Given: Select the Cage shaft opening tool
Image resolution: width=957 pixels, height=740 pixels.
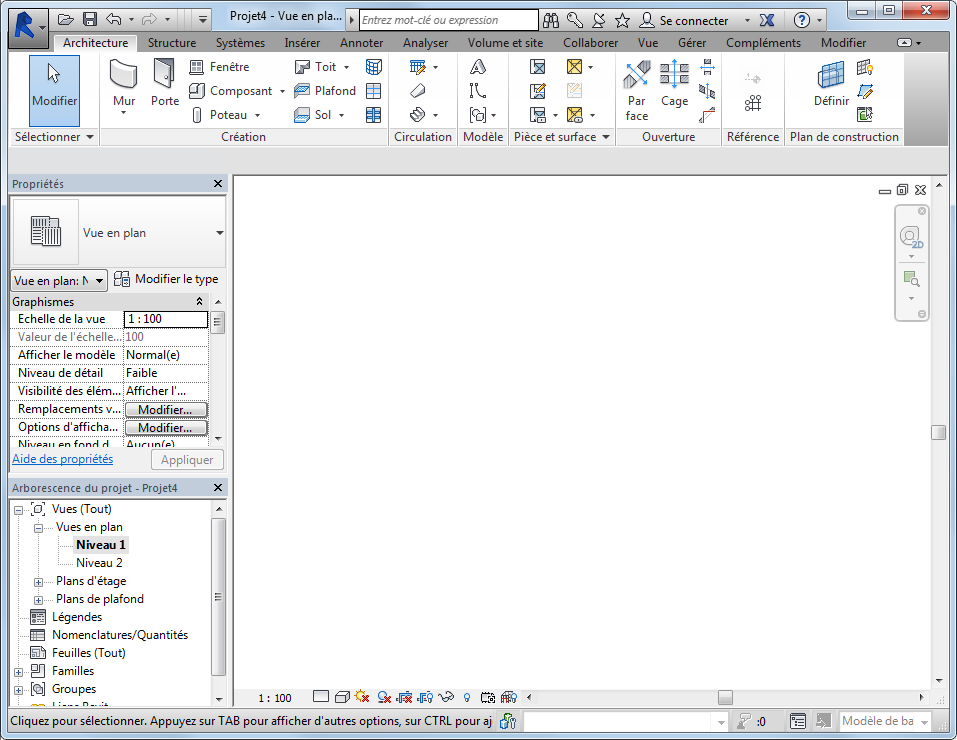Looking at the screenshot, I should (674, 83).
